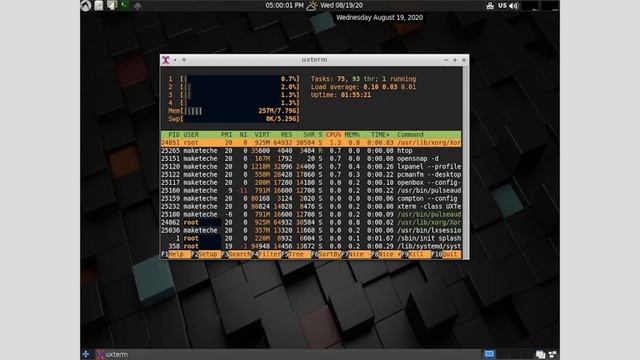Viewport: 640px width, 360px height.
Task: Click the weather sun-cloud icon
Action: [x=312, y=6]
